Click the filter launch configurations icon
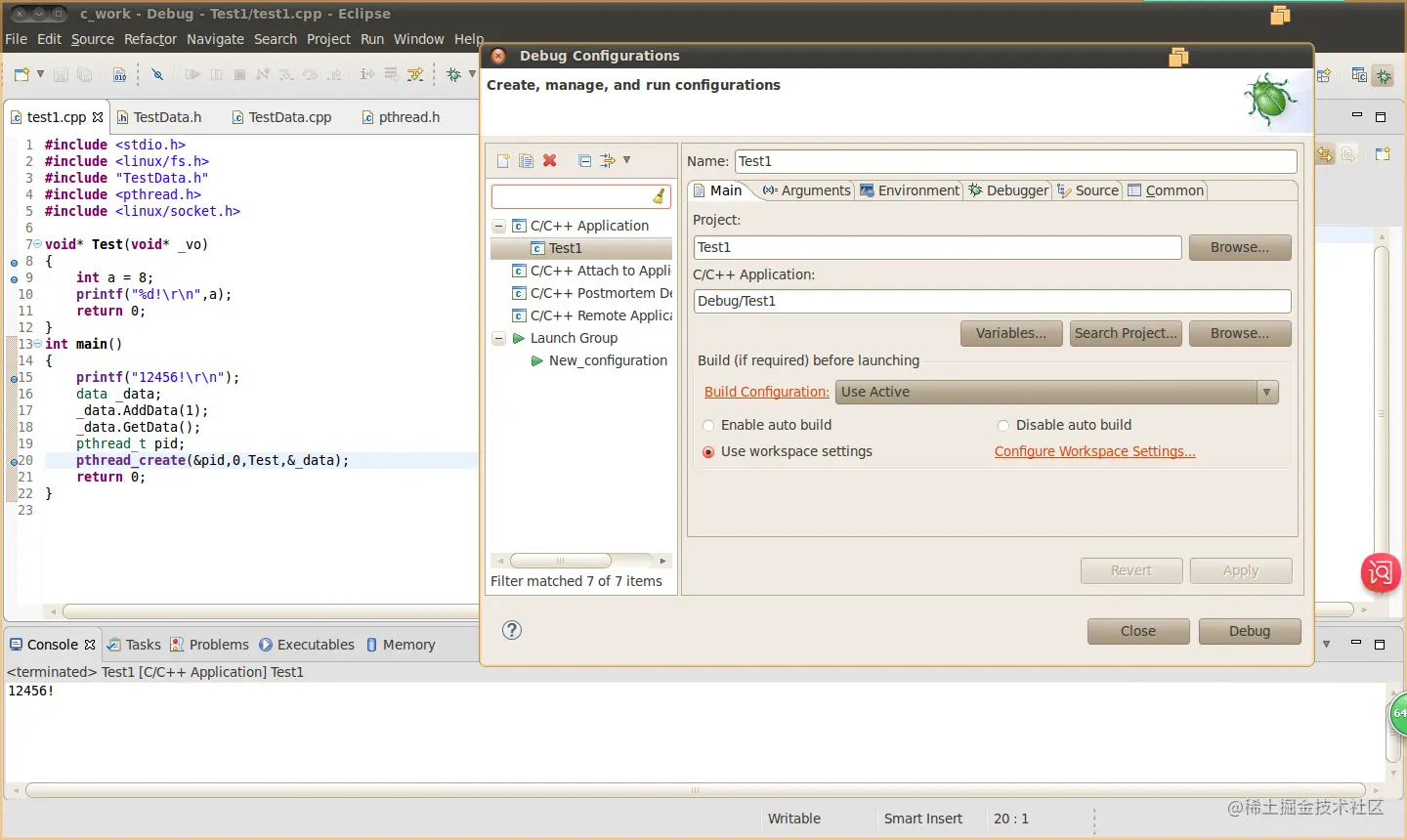Viewport: 1407px width, 840px height. pos(608,161)
